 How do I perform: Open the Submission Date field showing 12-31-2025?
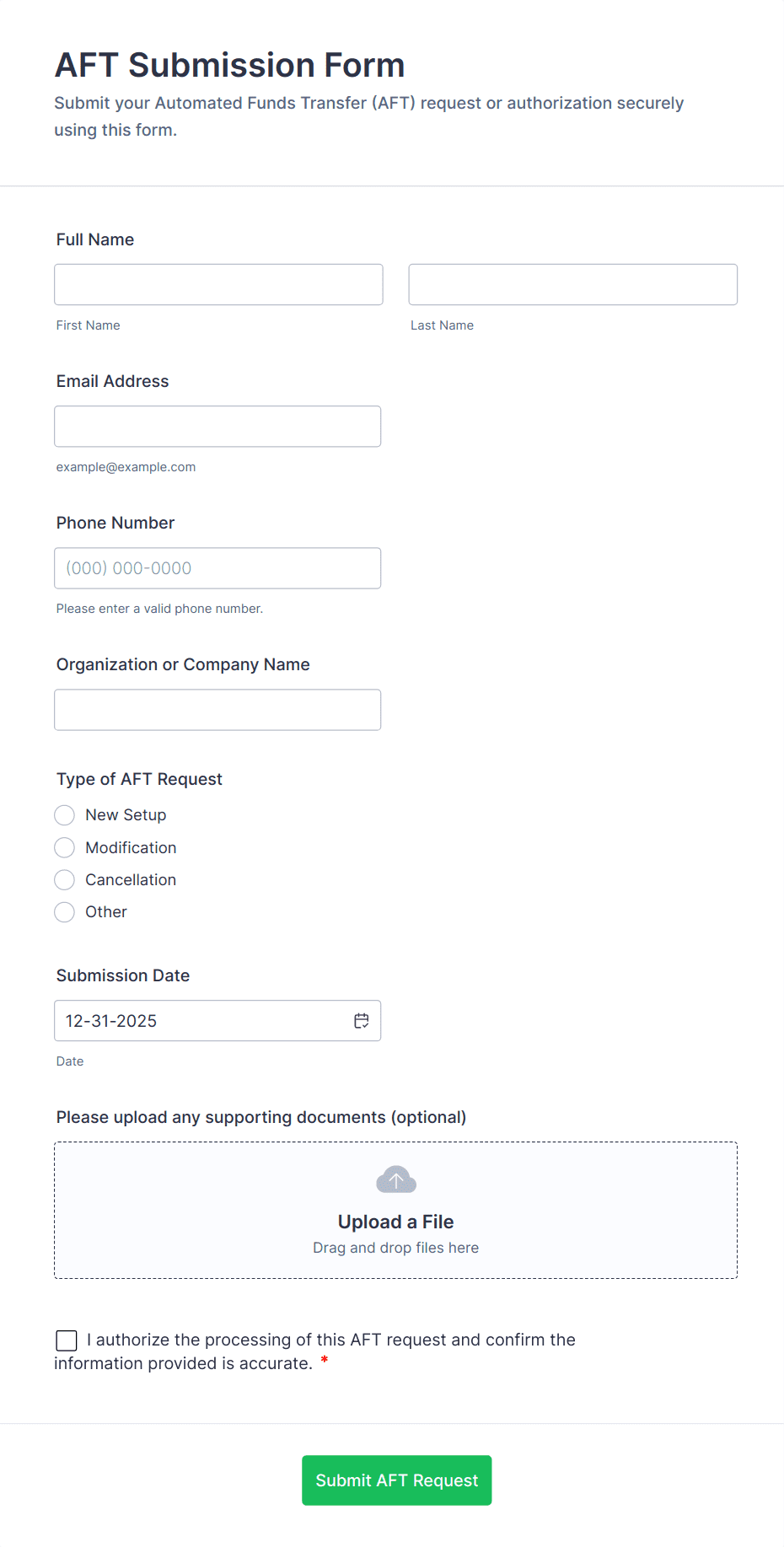point(202,1021)
